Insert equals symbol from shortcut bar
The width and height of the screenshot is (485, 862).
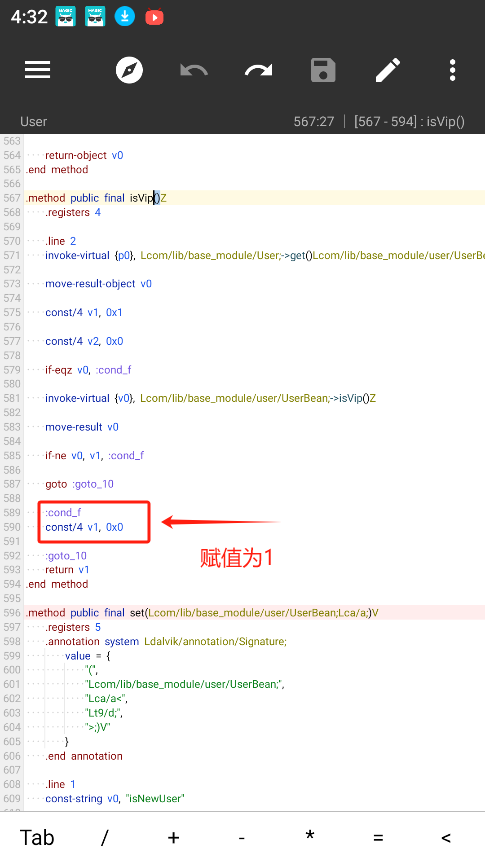point(378,838)
